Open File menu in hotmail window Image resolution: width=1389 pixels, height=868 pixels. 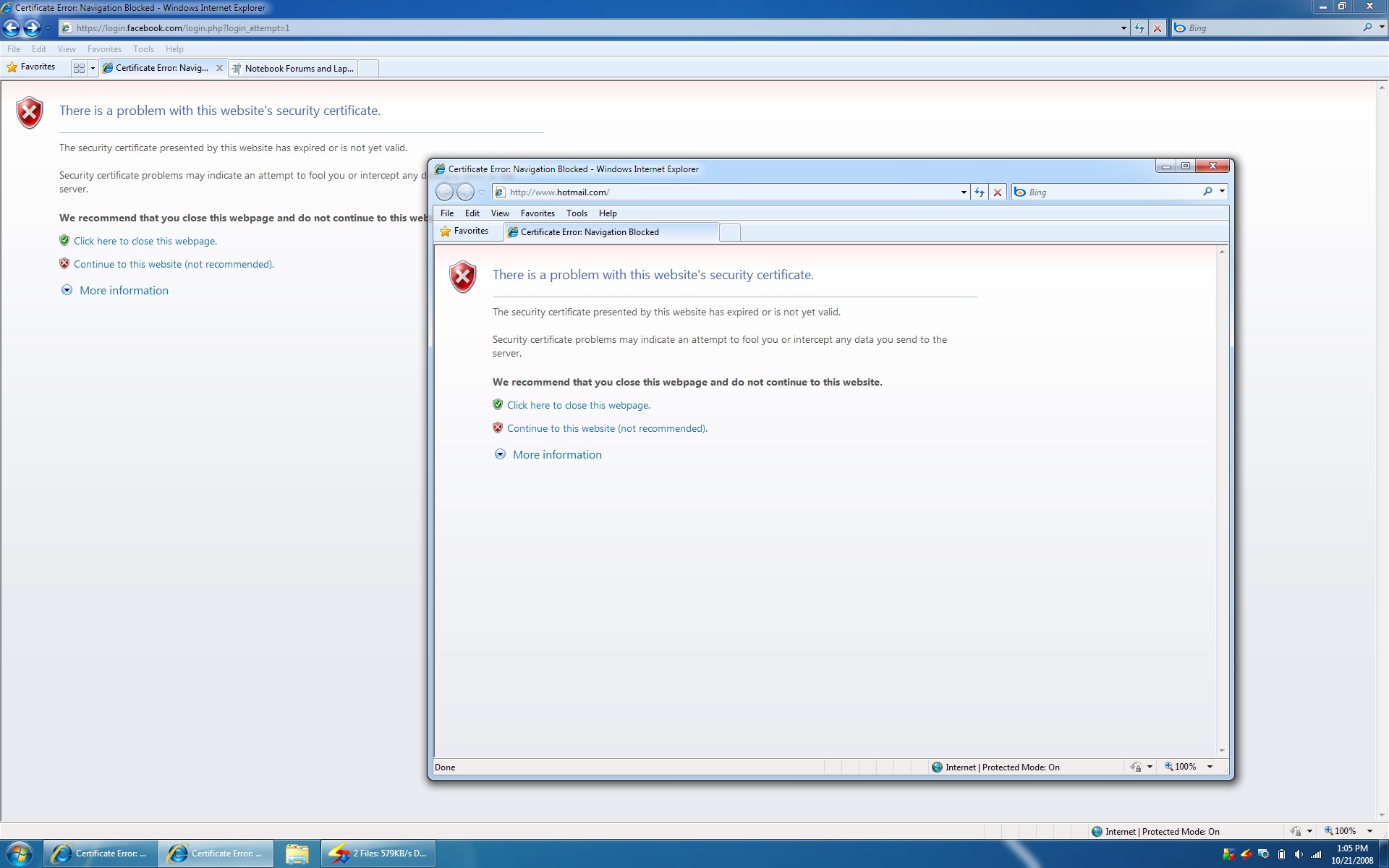click(x=447, y=213)
